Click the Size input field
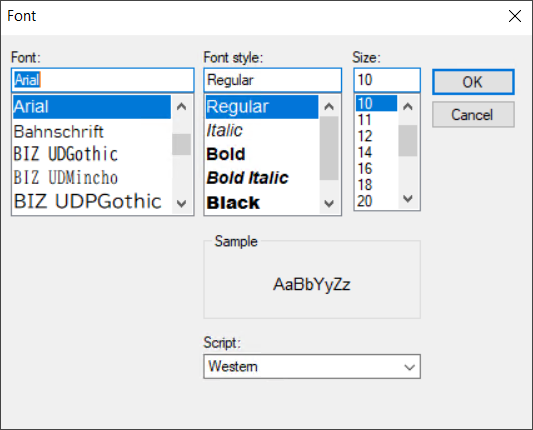The image size is (533, 430). click(387, 80)
